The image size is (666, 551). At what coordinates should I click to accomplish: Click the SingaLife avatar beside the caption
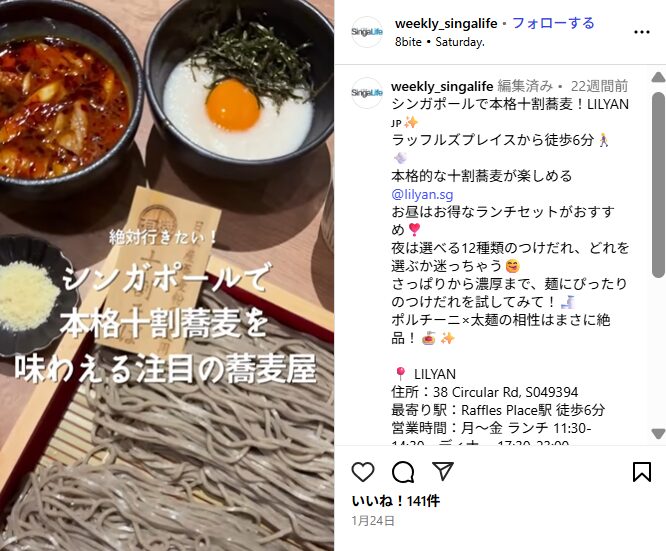click(367, 93)
